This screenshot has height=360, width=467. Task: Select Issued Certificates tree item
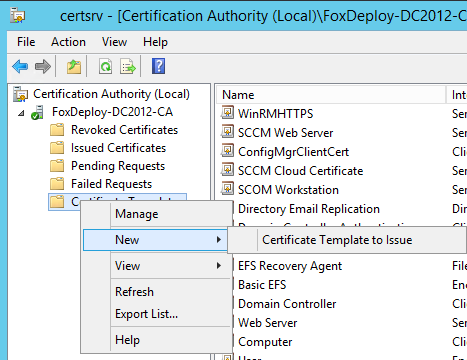[118, 148]
